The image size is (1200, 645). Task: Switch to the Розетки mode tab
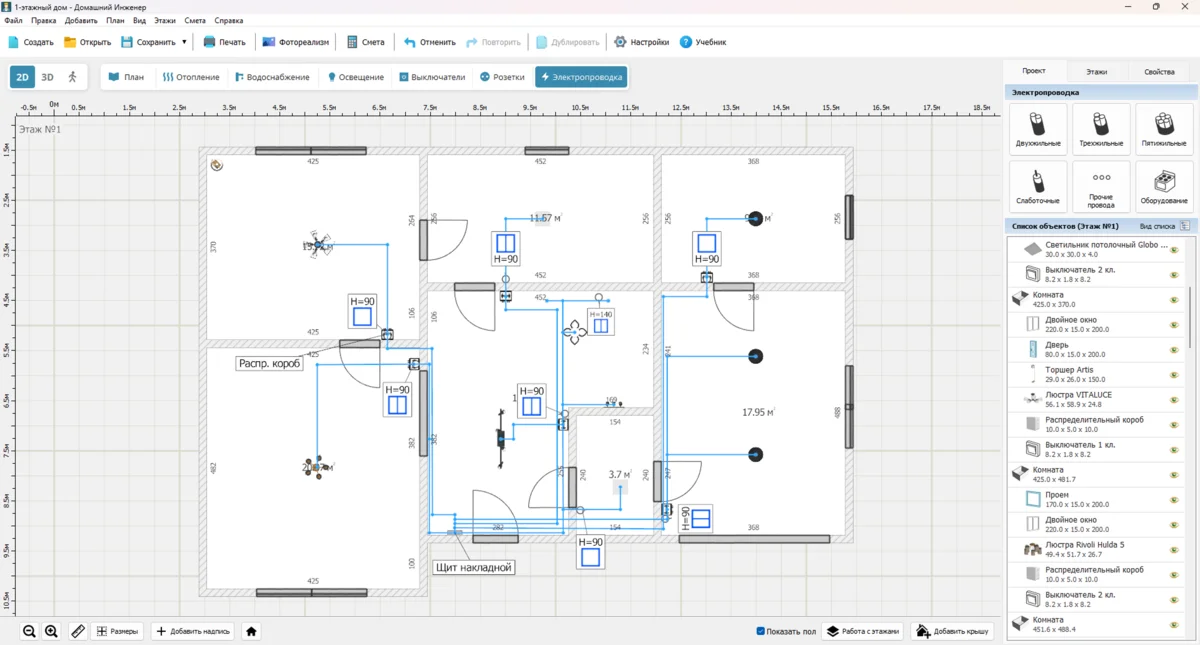pyautogui.click(x=502, y=77)
